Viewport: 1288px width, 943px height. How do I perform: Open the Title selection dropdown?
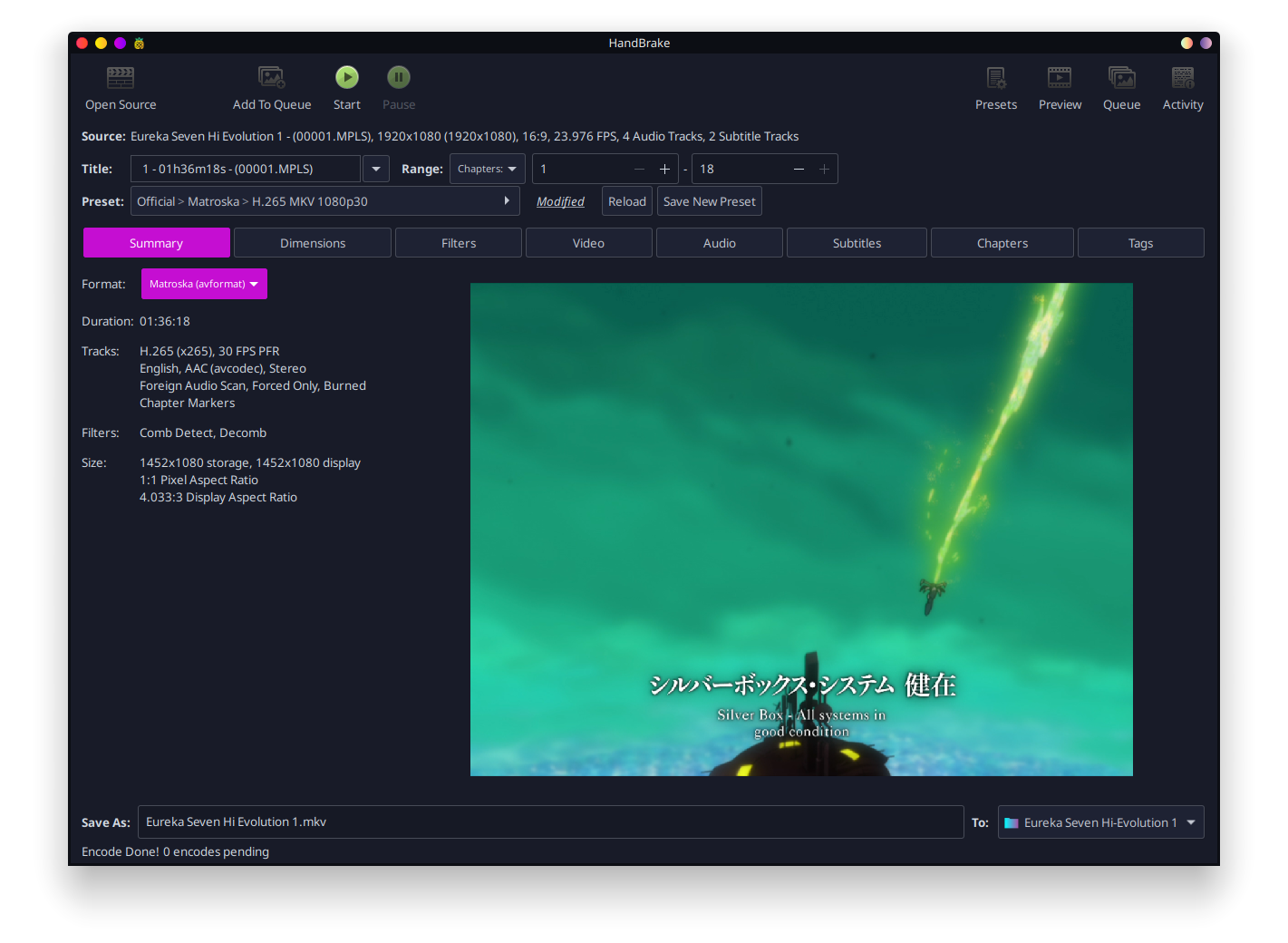[x=375, y=169]
